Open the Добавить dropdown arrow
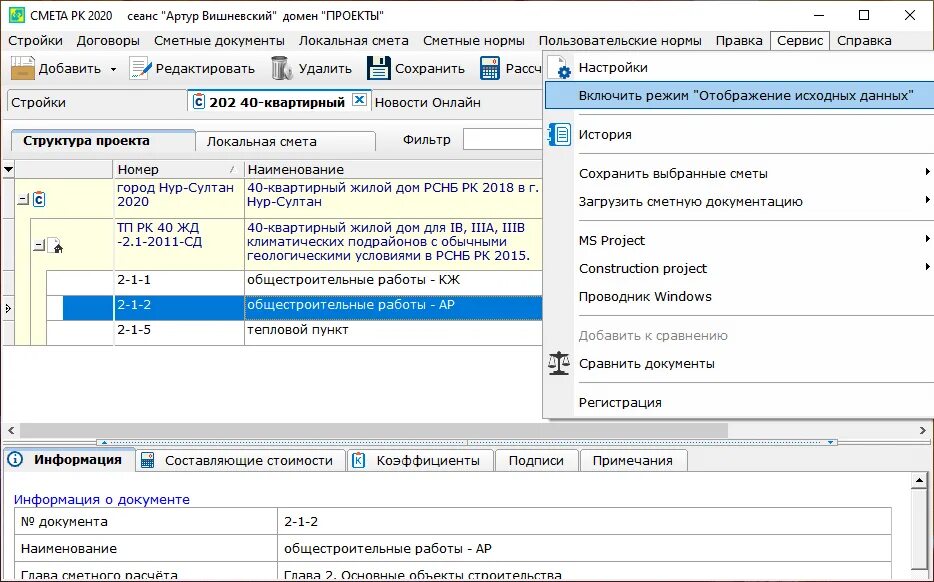This screenshot has height=582, width=934. pos(113,70)
